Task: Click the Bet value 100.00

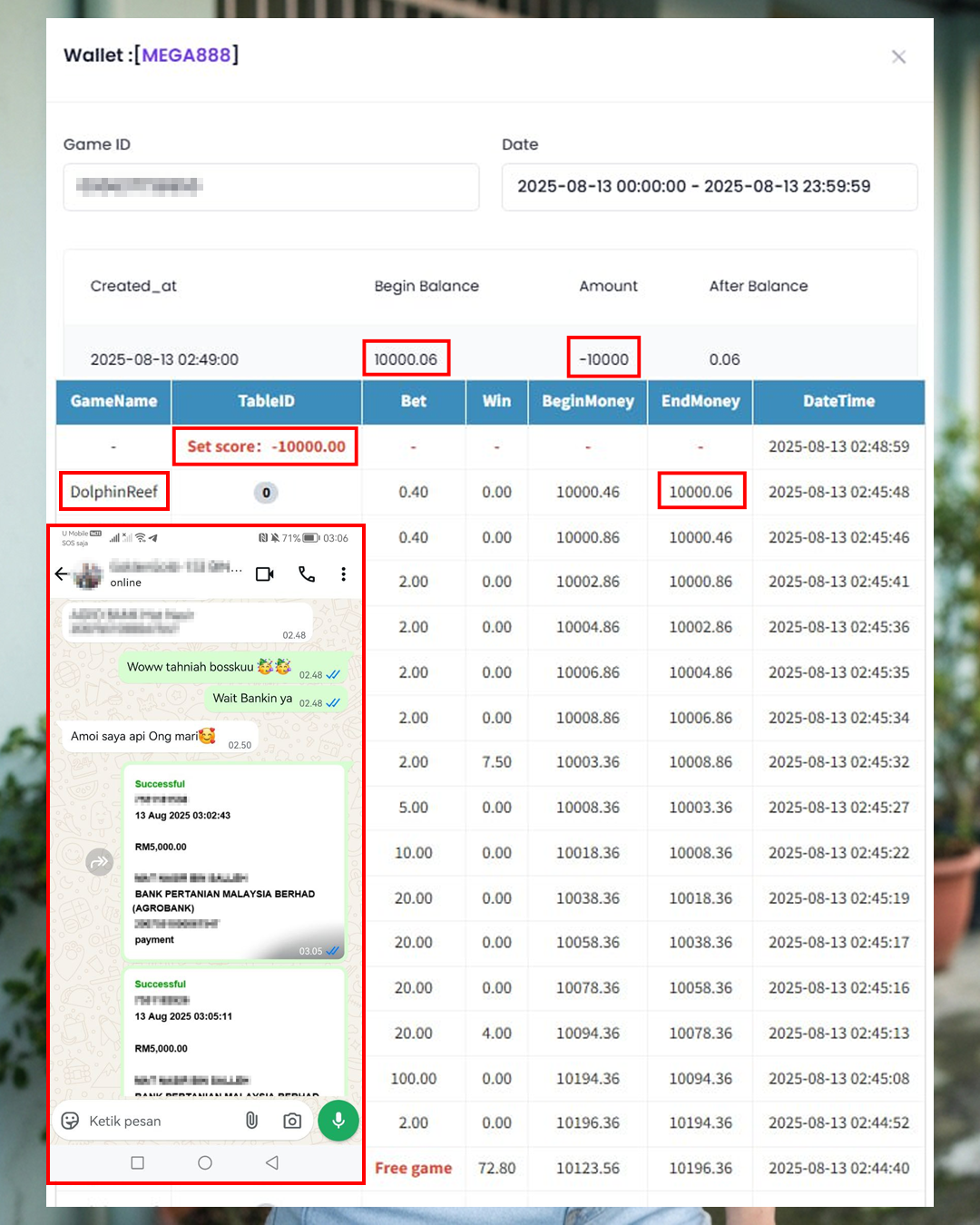Action: pos(414,1078)
